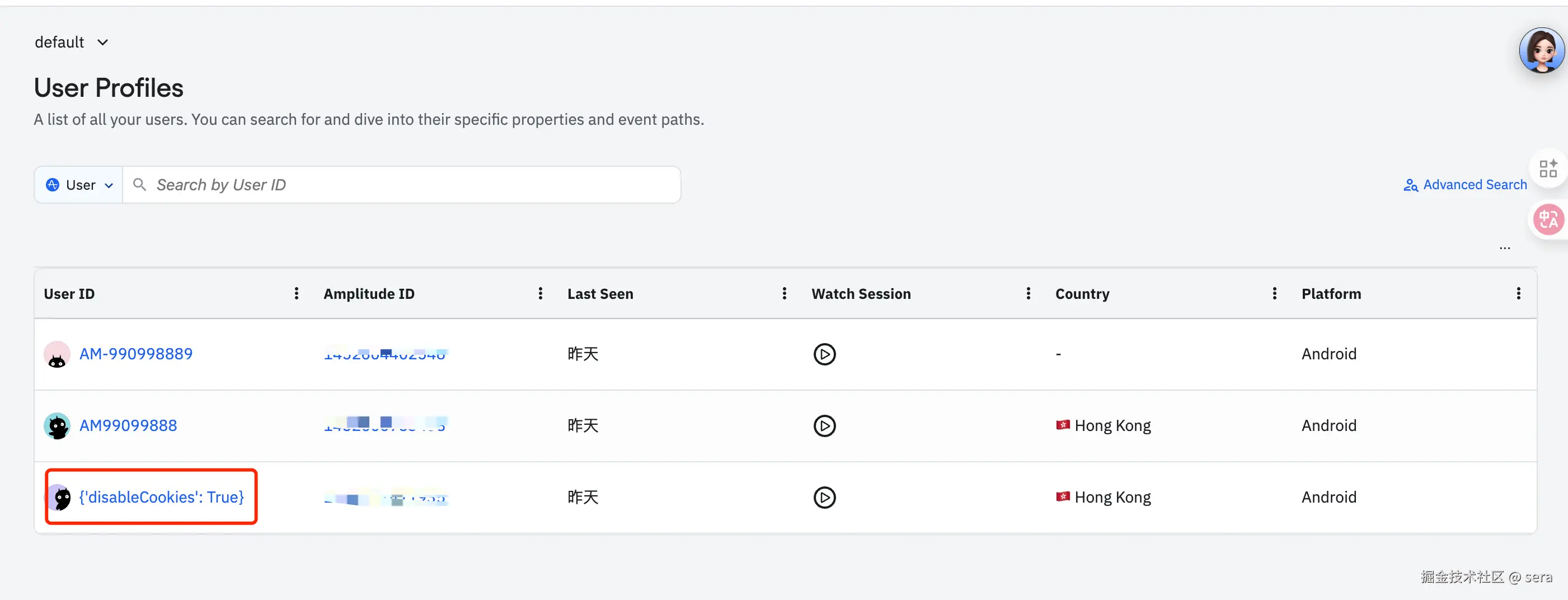Screen dimensions: 1568x600
Task: Open the User type search dropdown
Action: (x=79, y=185)
